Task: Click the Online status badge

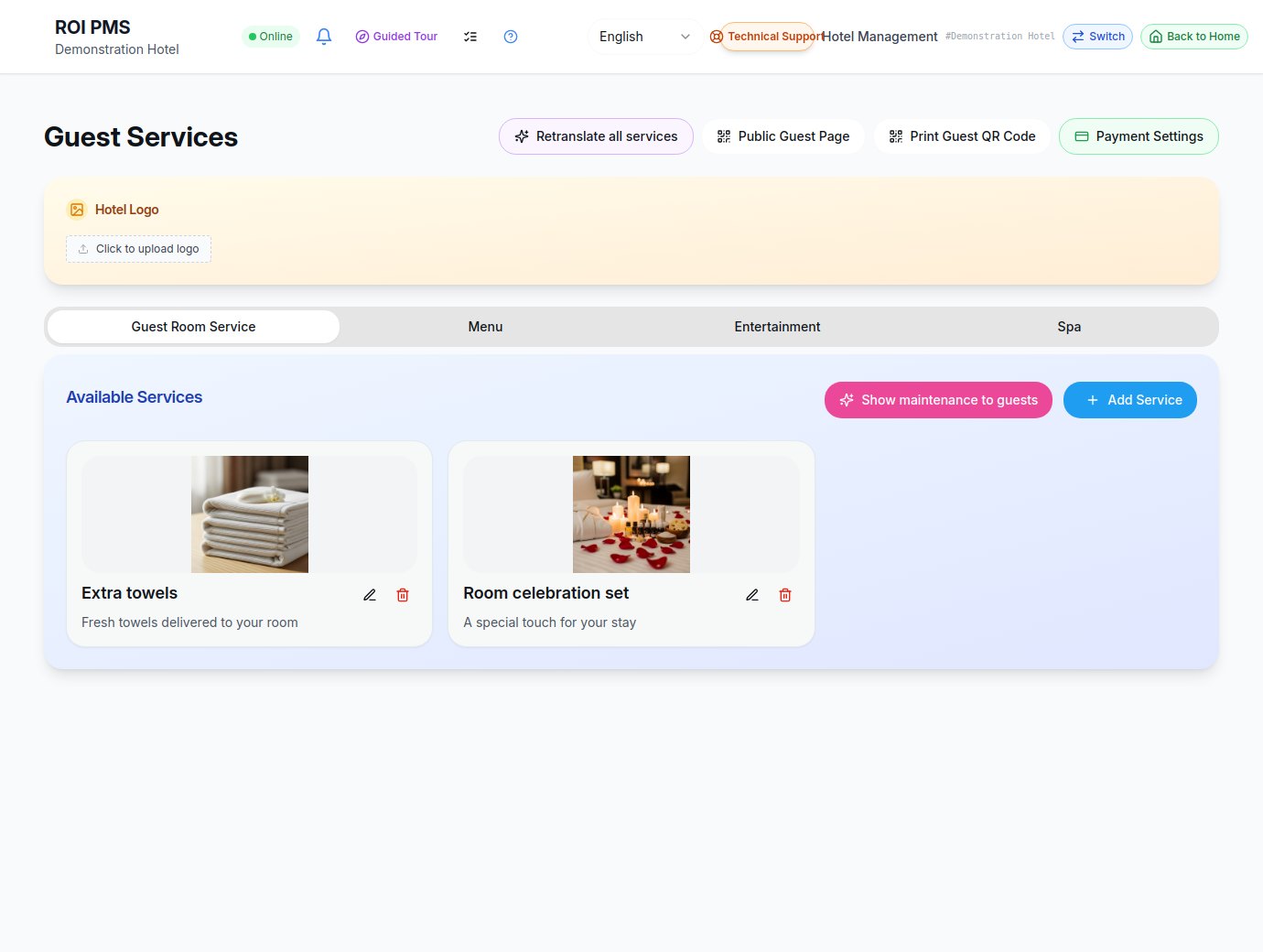Action: [x=271, y=37]
